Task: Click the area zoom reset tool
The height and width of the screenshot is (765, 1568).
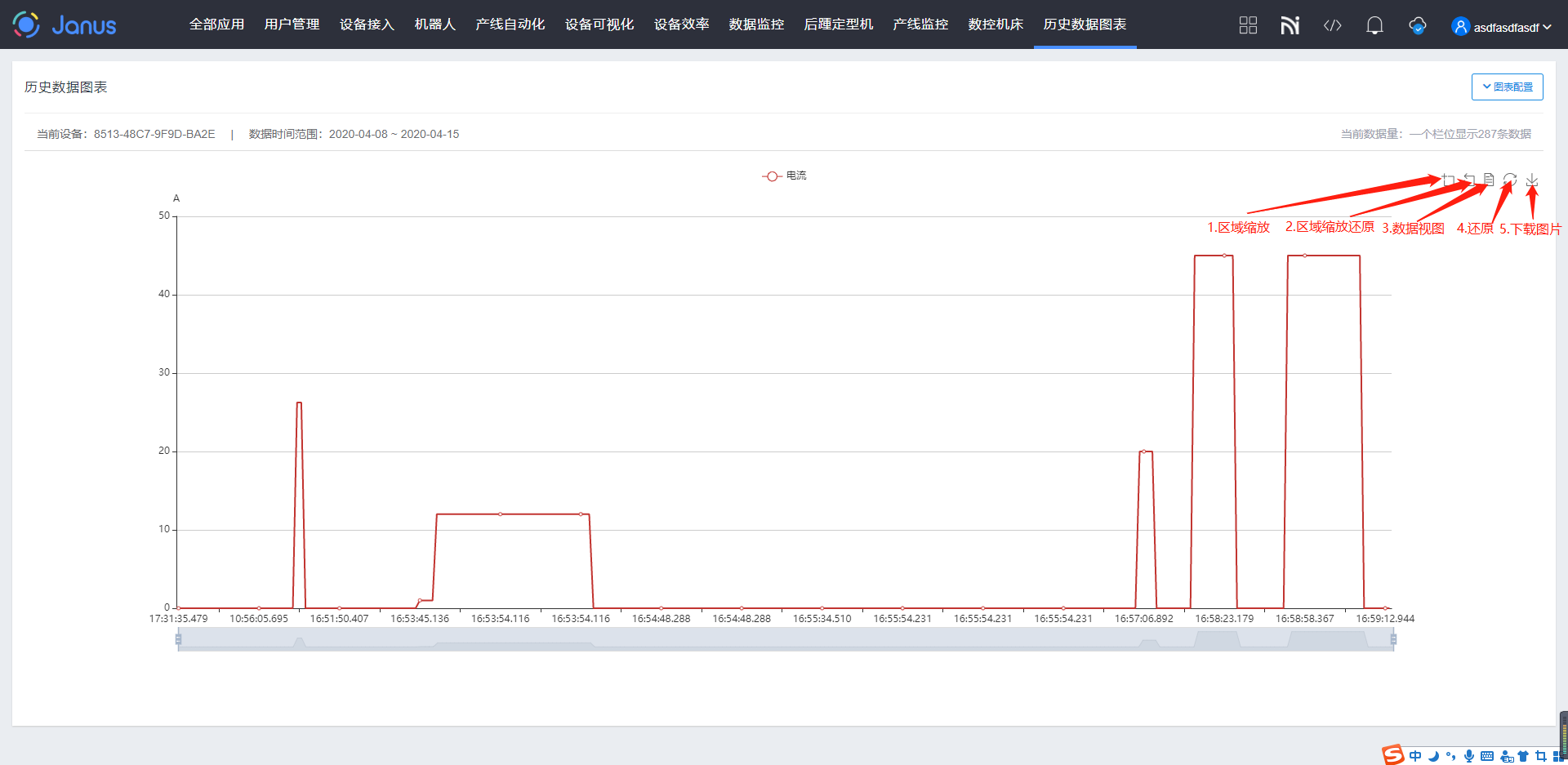Action: [1469, 180]
